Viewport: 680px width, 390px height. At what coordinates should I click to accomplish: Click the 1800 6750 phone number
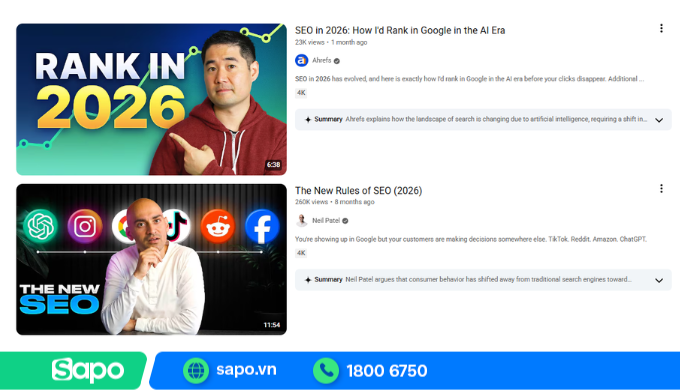[386, 371]
